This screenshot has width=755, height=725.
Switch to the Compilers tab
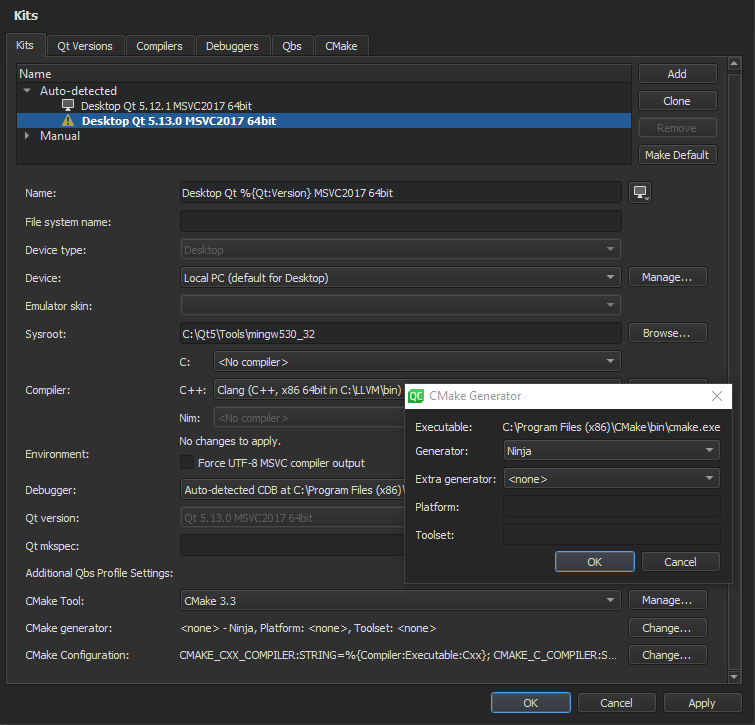pyautogui.click(x=160, y=46)
